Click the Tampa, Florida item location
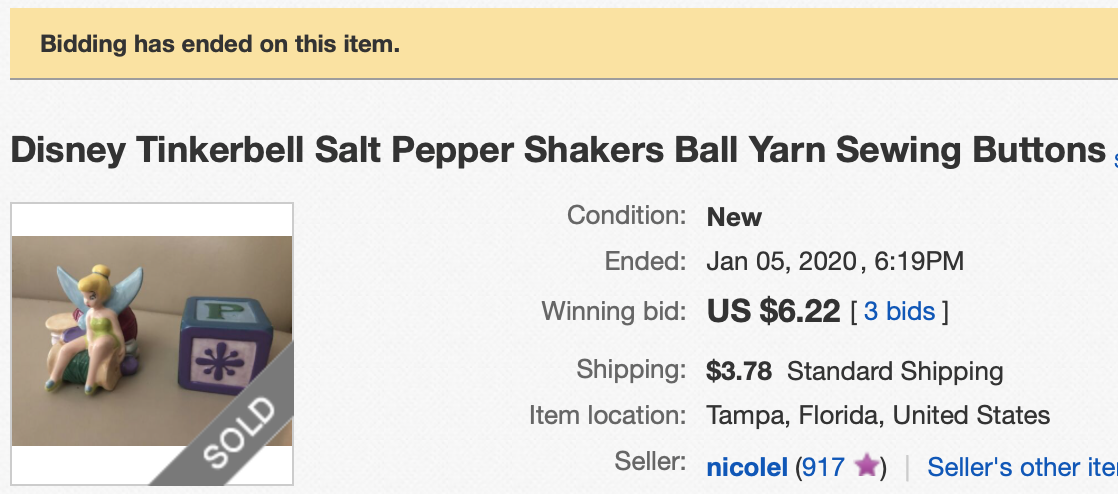 pyautogui.click(x=877, y=415)
